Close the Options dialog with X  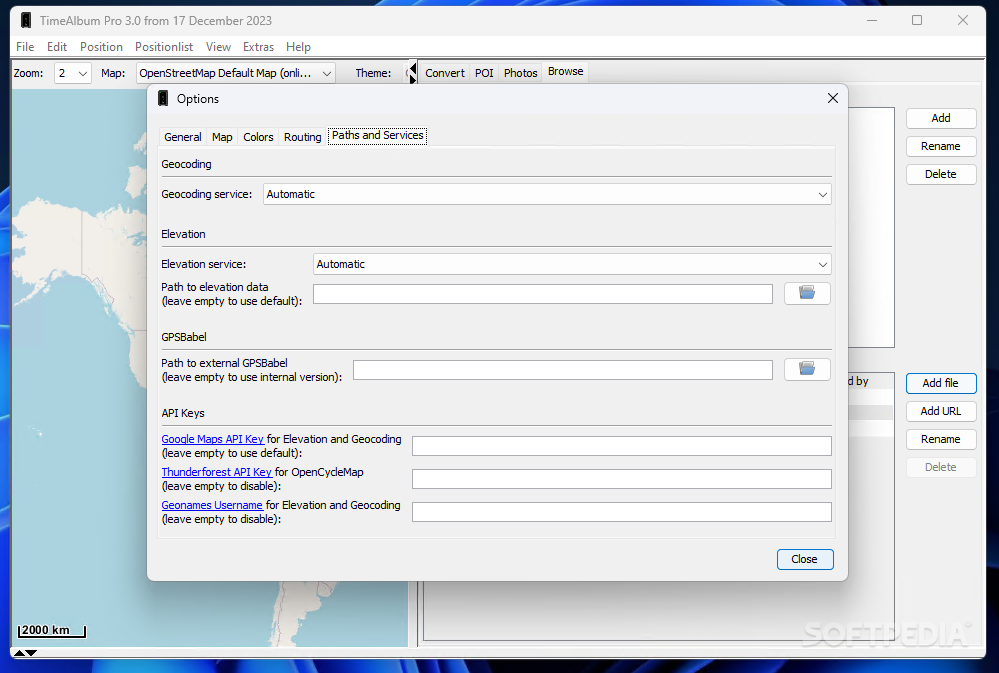click(833, 98)
